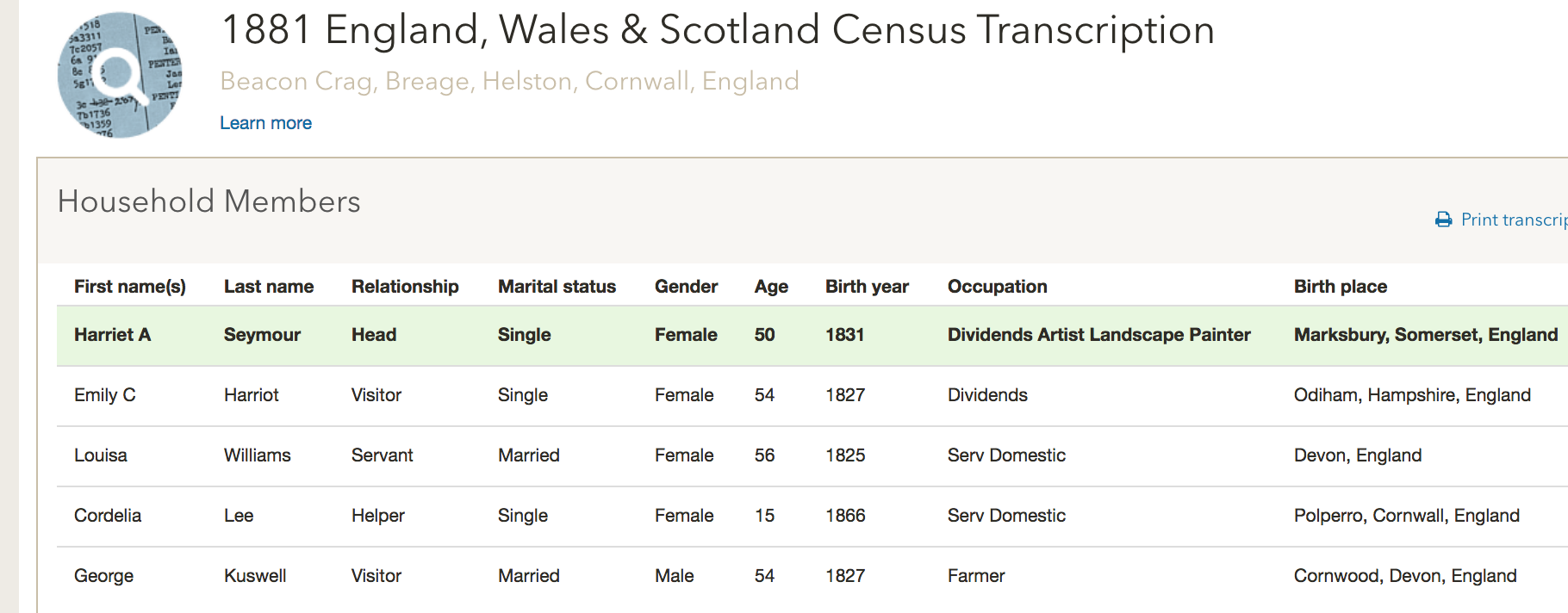
Task: Select Cordelia in the household table
Action: pyautogui.click(x=108, y=516)
